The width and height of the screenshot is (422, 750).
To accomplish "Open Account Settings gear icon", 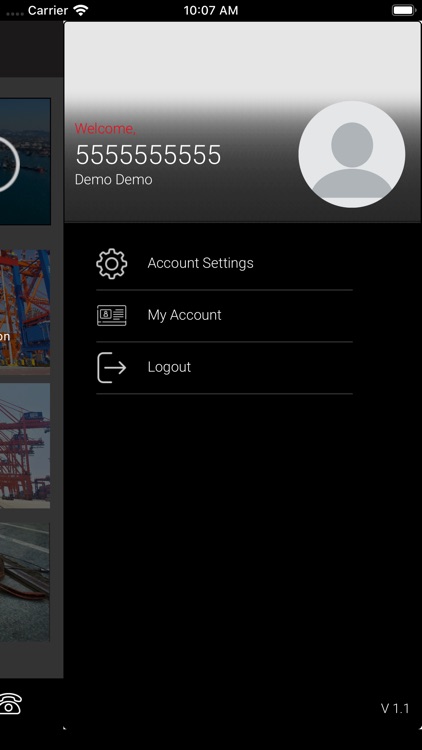I will click(111, 264).
